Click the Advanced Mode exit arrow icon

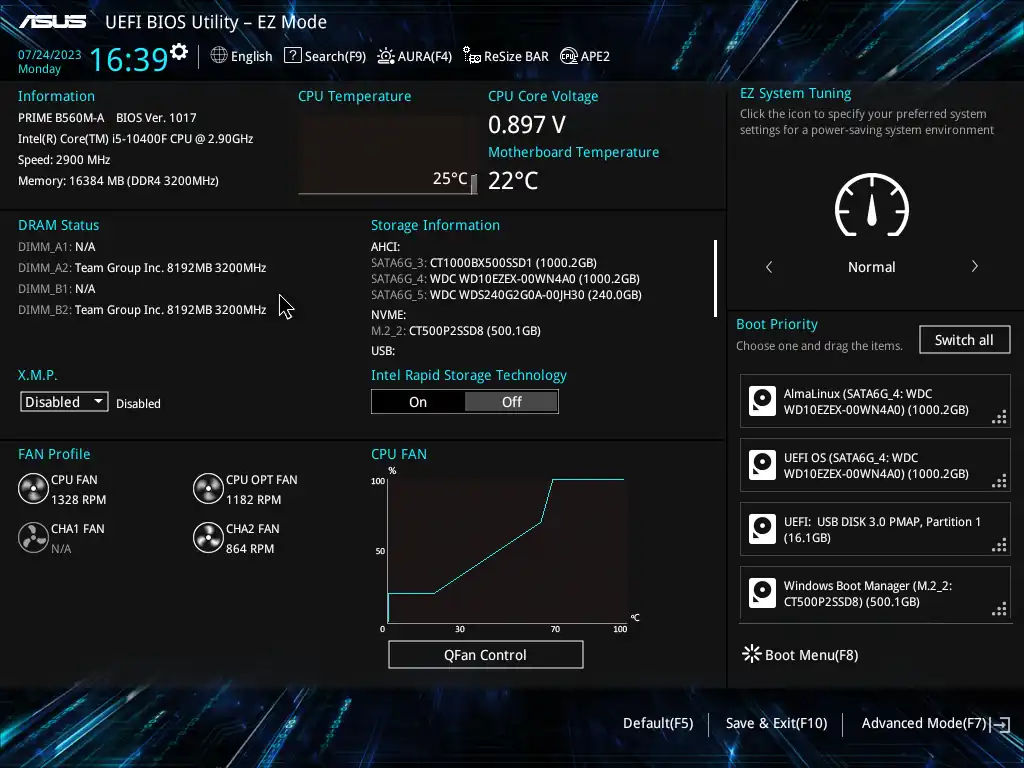coord(1001,724)
